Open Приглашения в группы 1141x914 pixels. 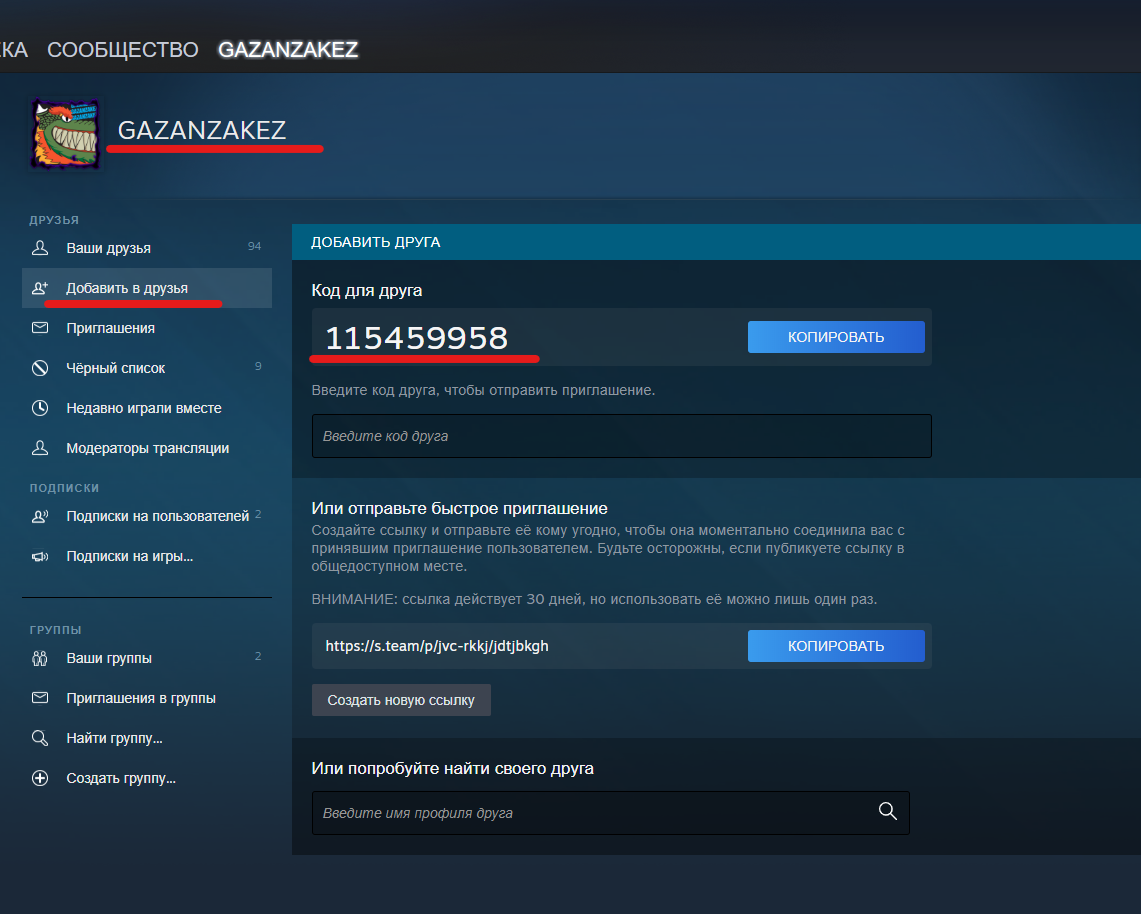click(x=147, y=699)
